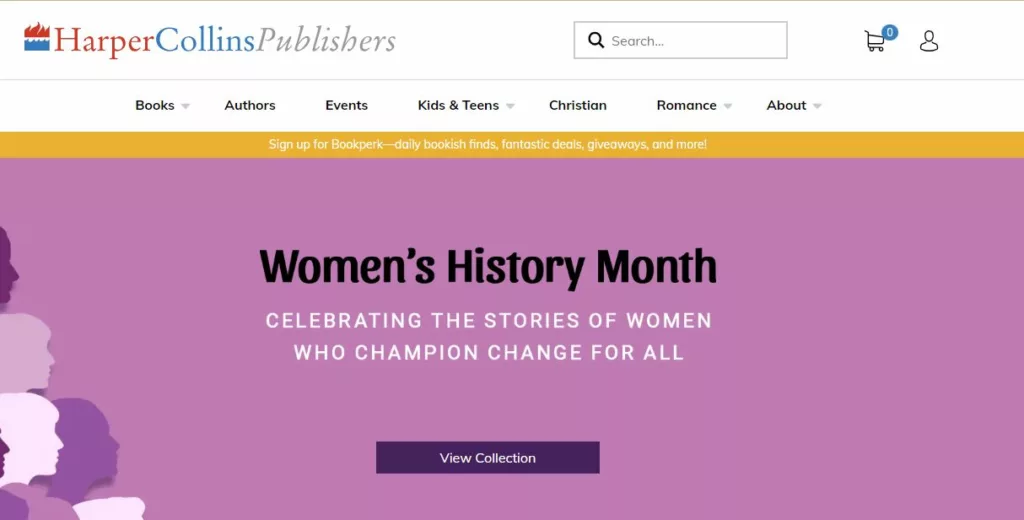Expand the Kids & Teens dropdown arrow

(x=510, y=106)
